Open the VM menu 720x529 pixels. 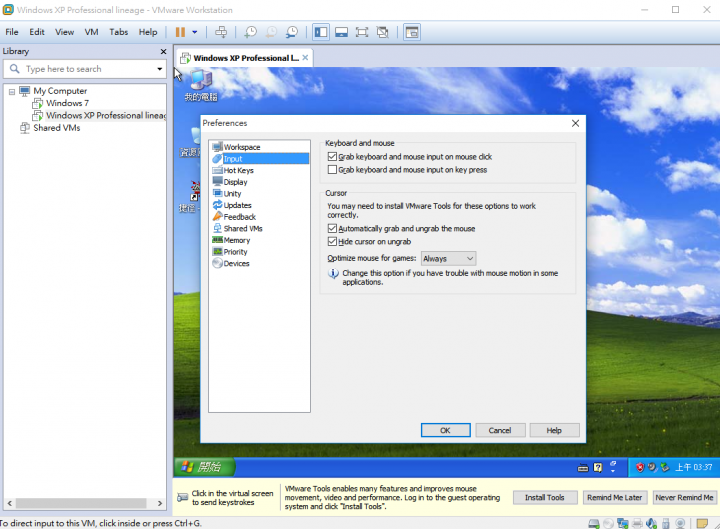[x=91, y=32]
